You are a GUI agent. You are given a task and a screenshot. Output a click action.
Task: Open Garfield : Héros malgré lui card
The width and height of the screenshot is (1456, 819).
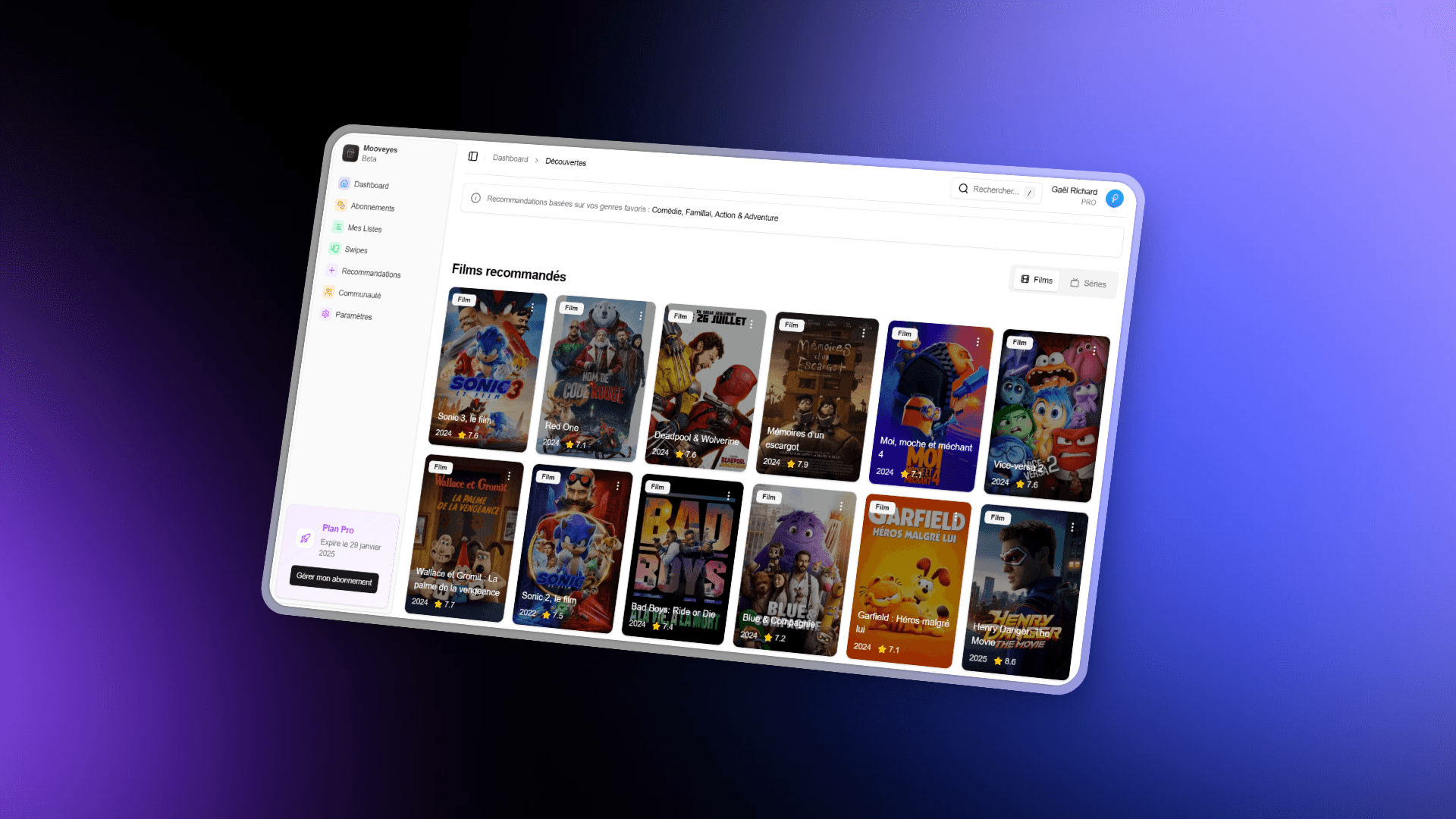[x=909, y=581]
